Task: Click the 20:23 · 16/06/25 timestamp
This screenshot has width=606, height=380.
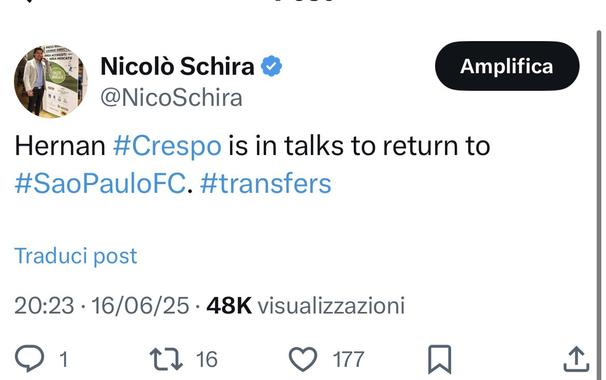Action: tap(102, 306)
